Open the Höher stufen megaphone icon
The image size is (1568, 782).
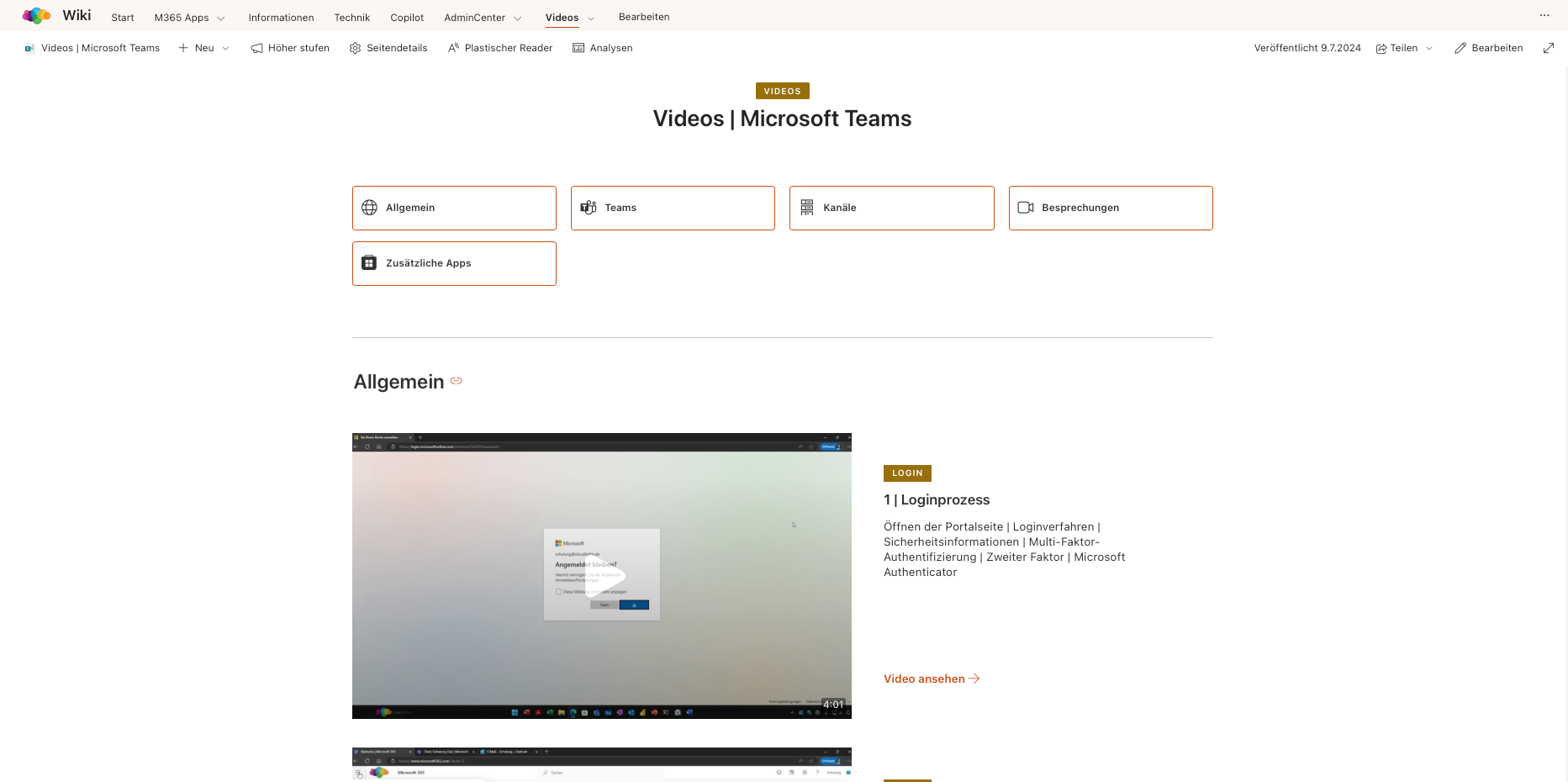[256, 49]
